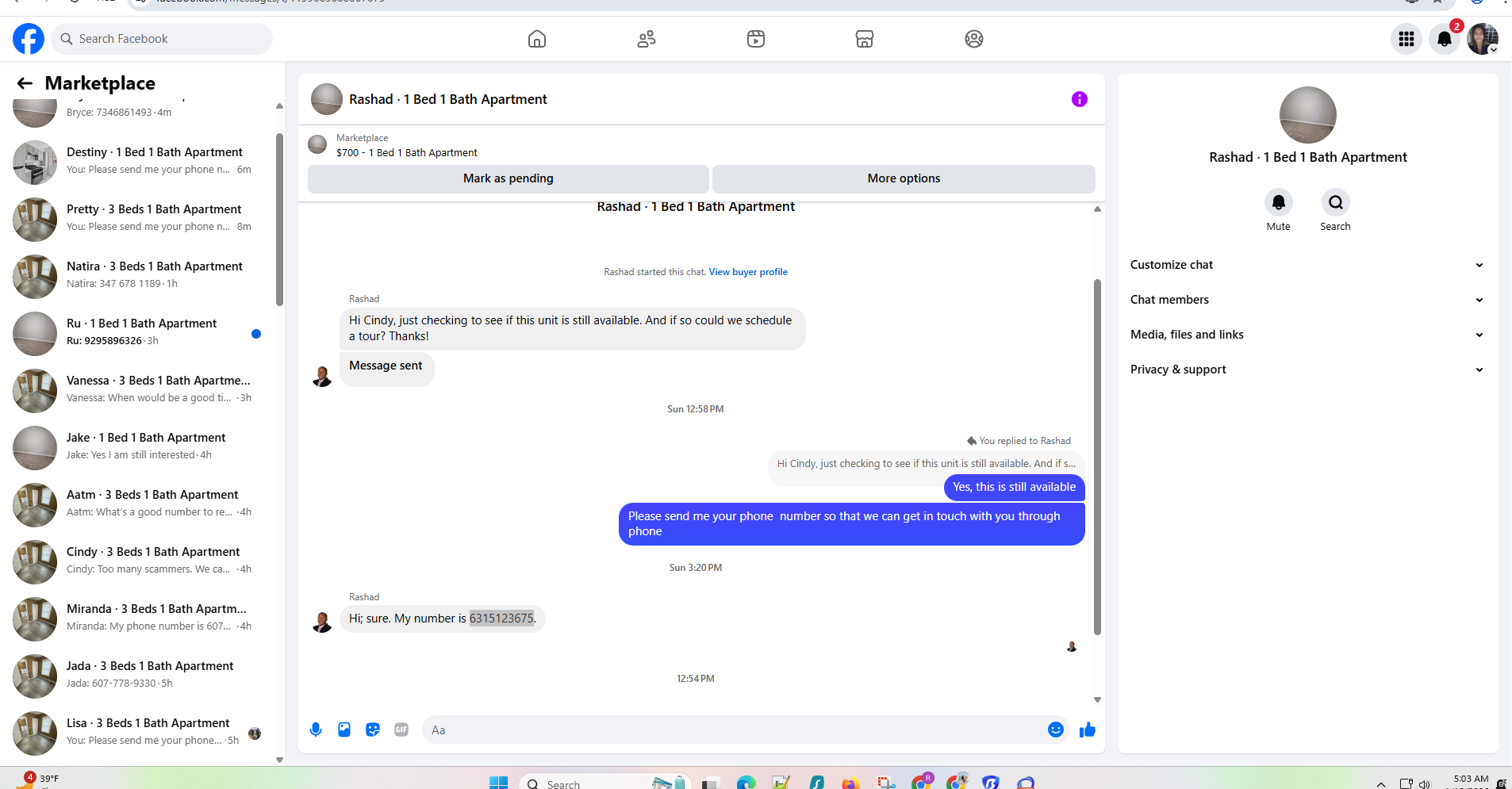Open the emoji picker smiley icon
Viewport: 1512px width, 789px height.
coord(1056,730)
